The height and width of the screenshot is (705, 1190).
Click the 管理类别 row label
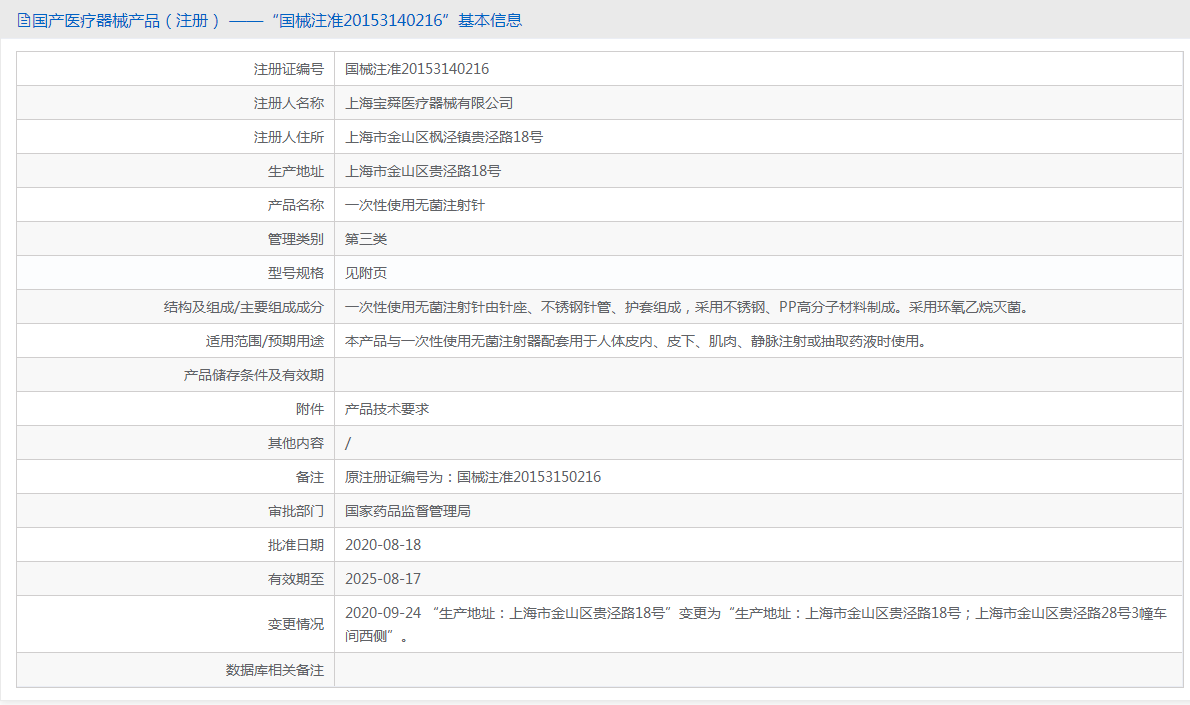295,239
